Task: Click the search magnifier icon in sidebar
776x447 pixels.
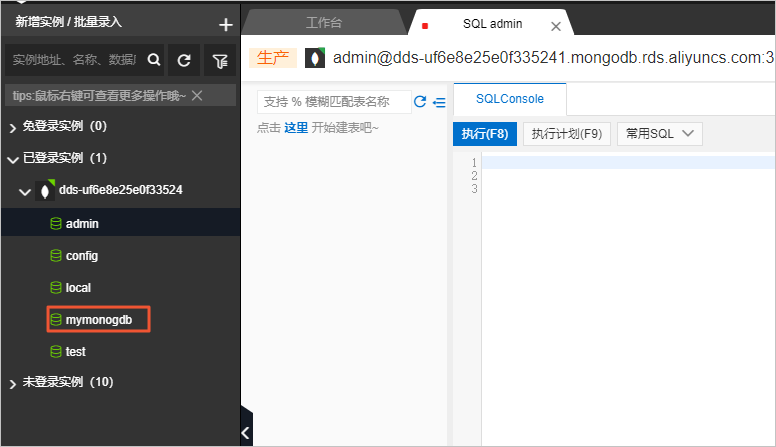Action: coord(154,60)
